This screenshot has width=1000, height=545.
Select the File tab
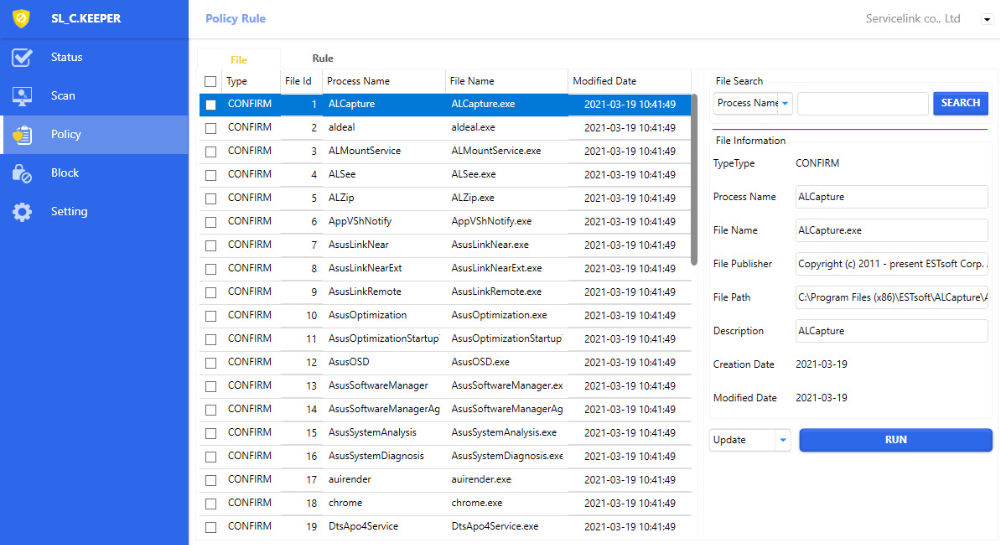(x=239, y=60)
